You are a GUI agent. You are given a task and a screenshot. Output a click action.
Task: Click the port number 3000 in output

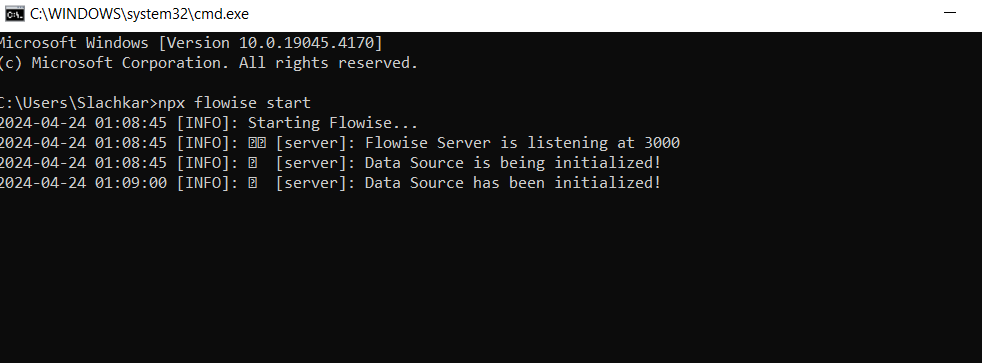click(662, 143)
